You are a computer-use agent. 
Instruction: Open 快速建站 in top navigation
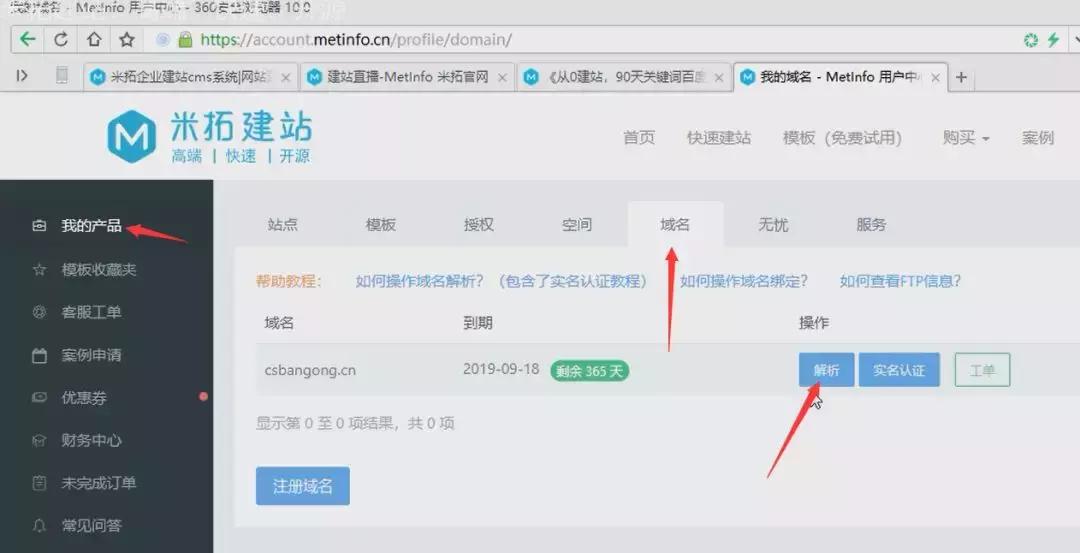pos(718,138)
